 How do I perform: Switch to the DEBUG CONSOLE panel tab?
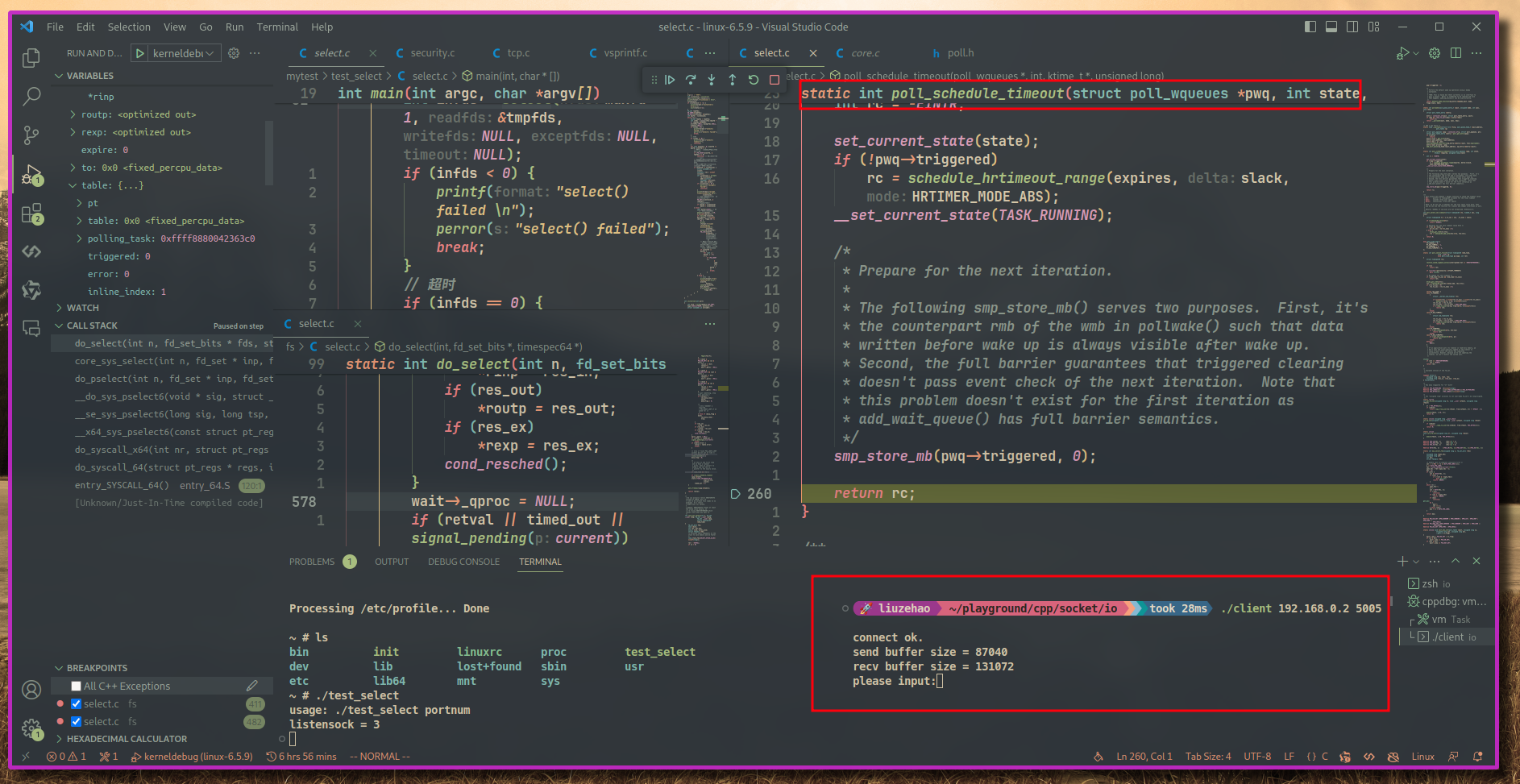click(x=463, y=562)
